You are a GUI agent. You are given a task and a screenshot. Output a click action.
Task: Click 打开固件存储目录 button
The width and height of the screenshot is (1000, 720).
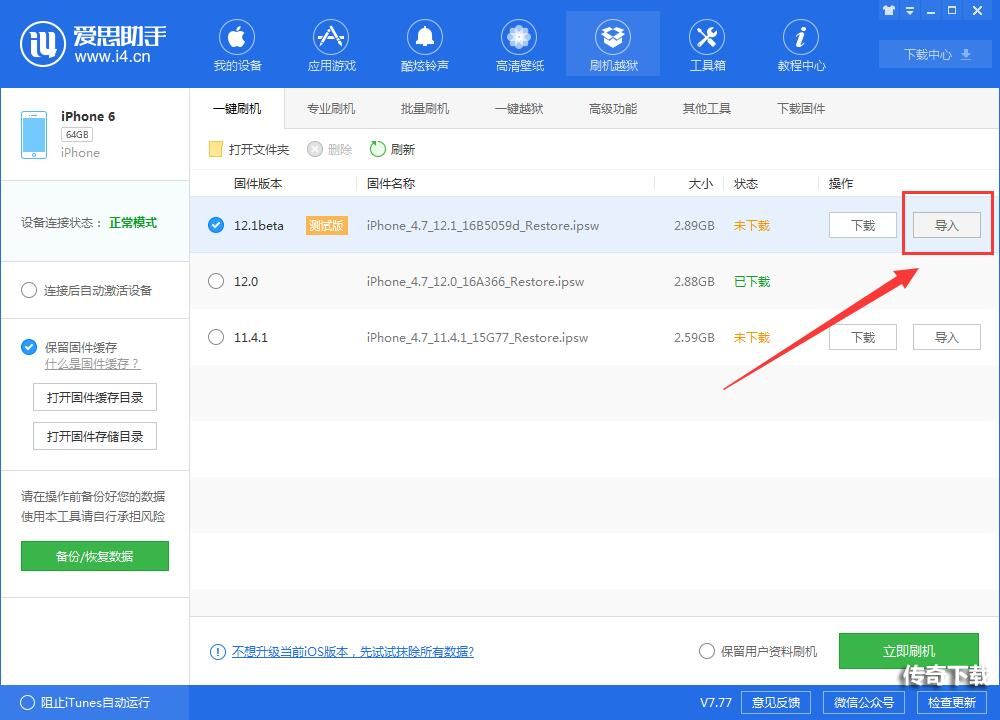[x=95, y=436]
